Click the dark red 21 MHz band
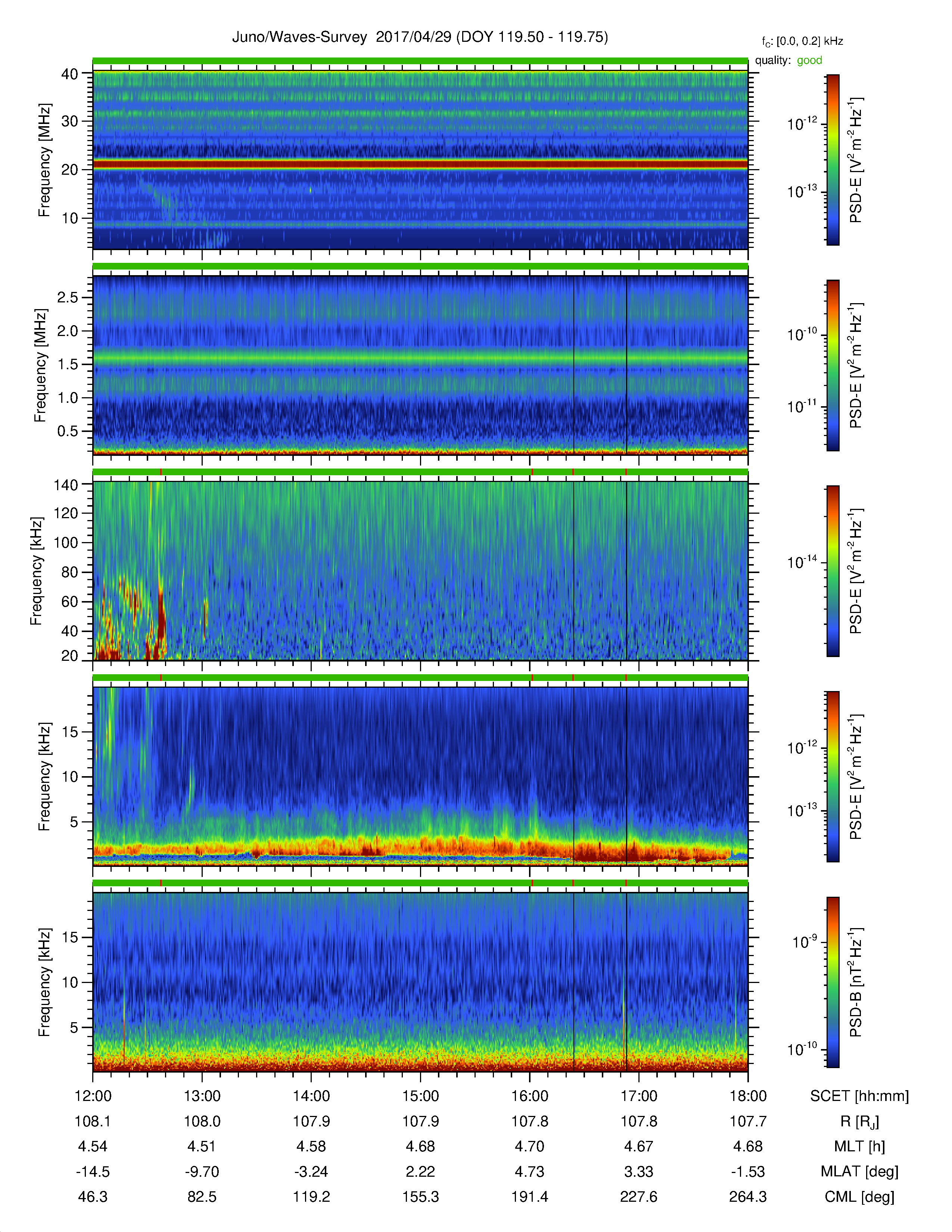952x1232 pixels. [x=420, y=164]
